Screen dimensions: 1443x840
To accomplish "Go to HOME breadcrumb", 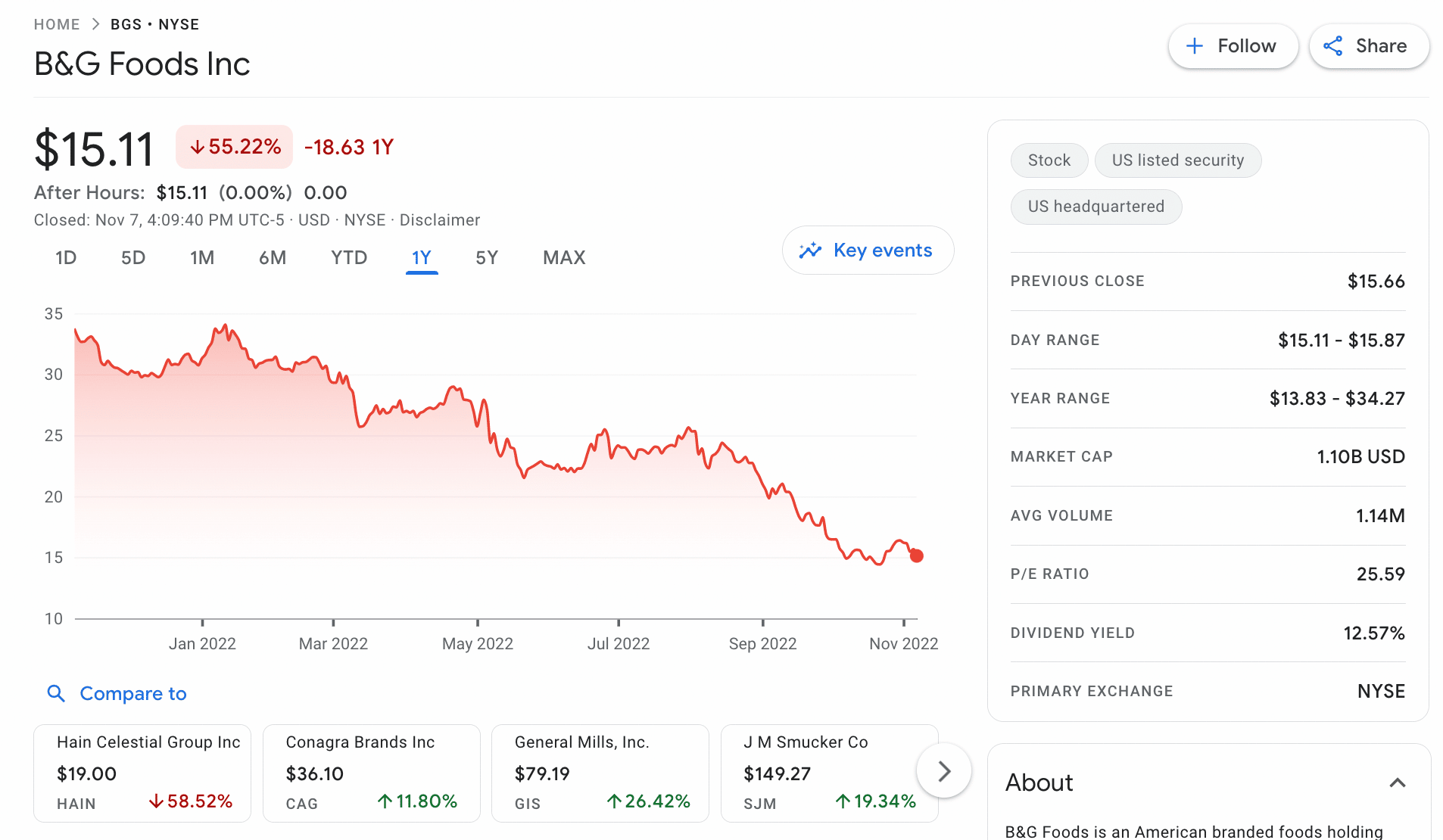I will [x=57, y=24].
